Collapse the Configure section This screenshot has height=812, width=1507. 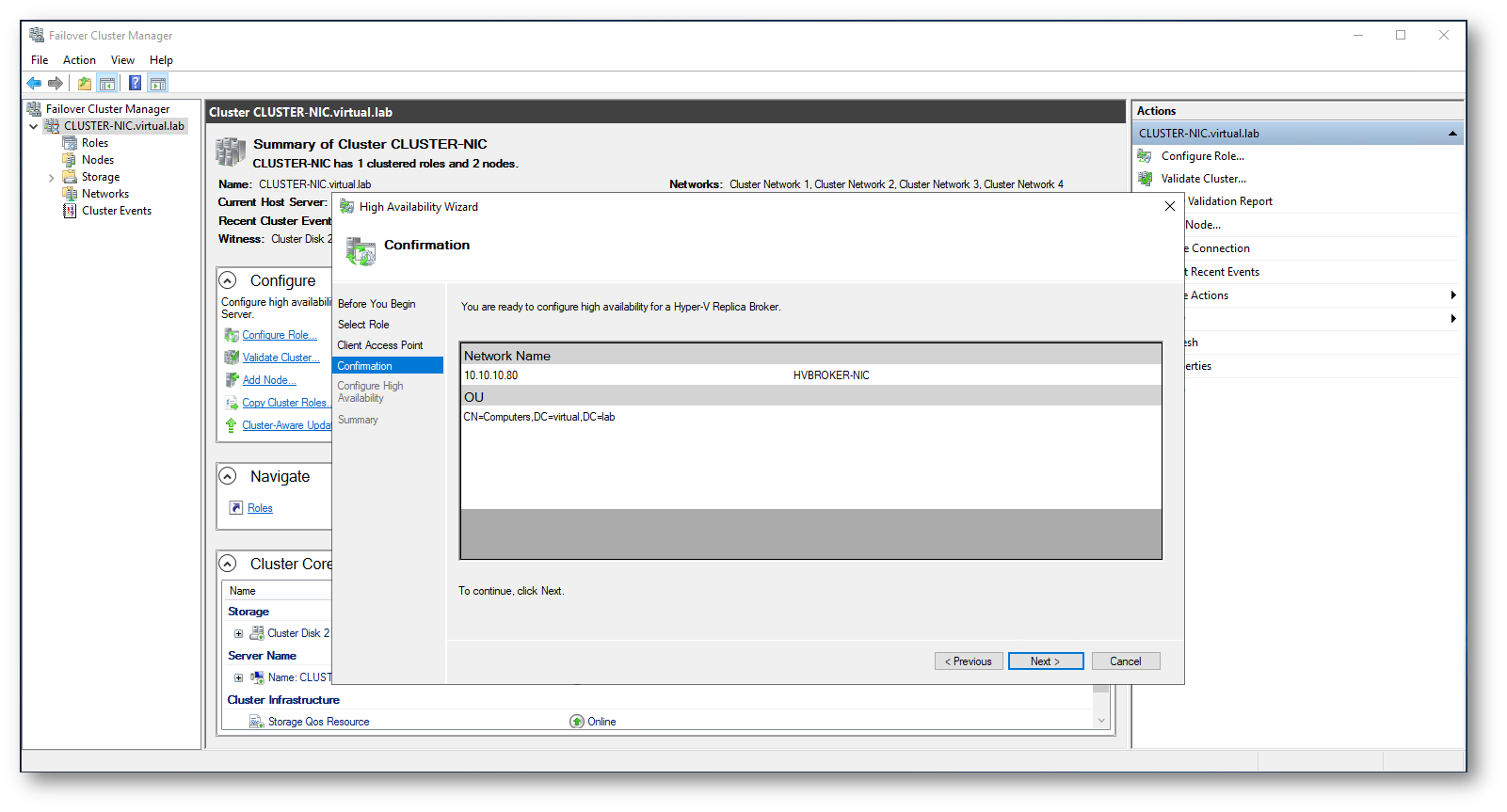[228, 280]
